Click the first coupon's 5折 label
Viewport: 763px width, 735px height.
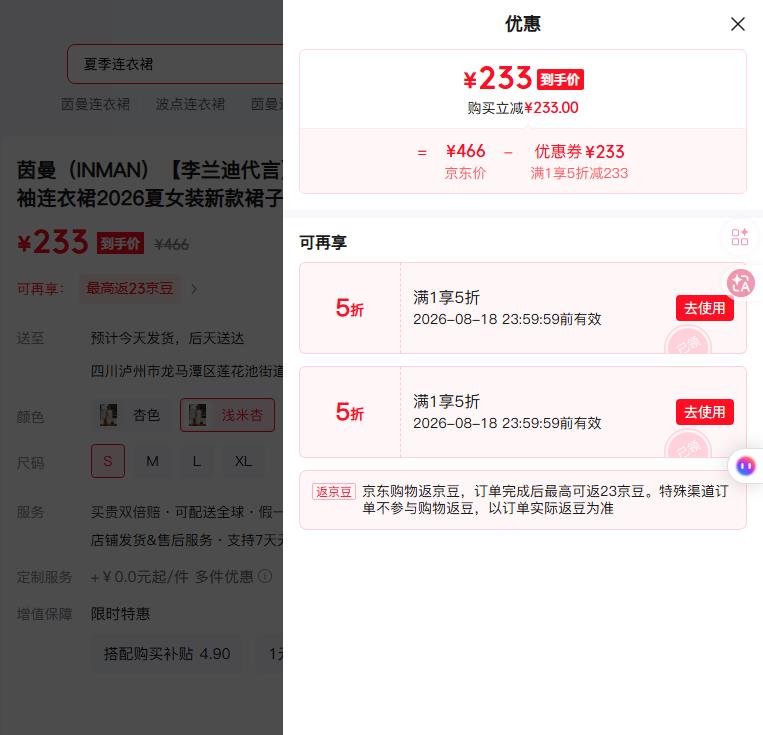click(x=349, y=308)
